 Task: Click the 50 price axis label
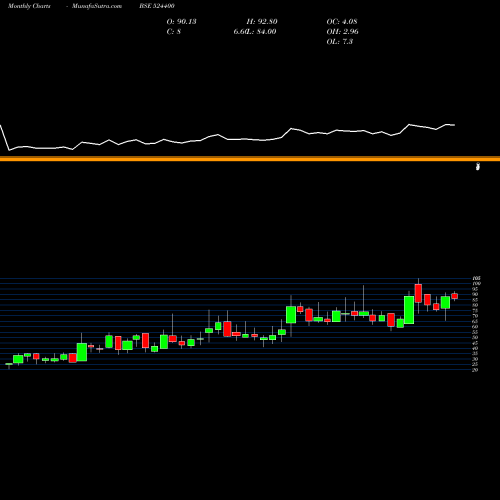[476, 337]
